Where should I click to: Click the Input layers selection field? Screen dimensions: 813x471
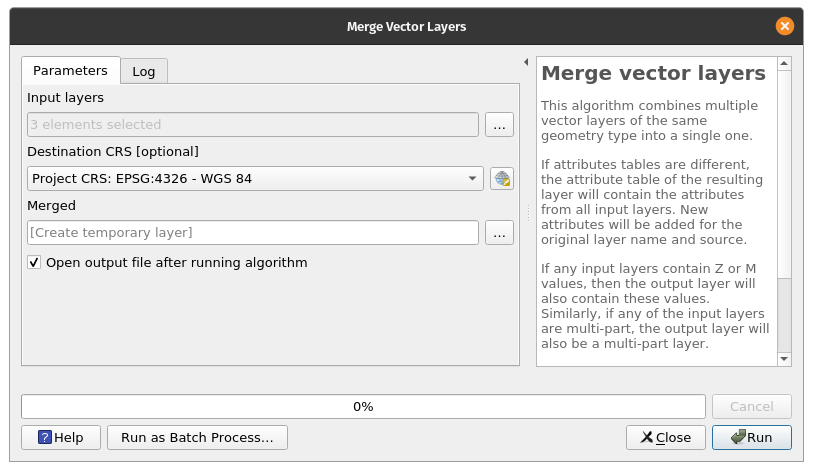pos(253,125)
